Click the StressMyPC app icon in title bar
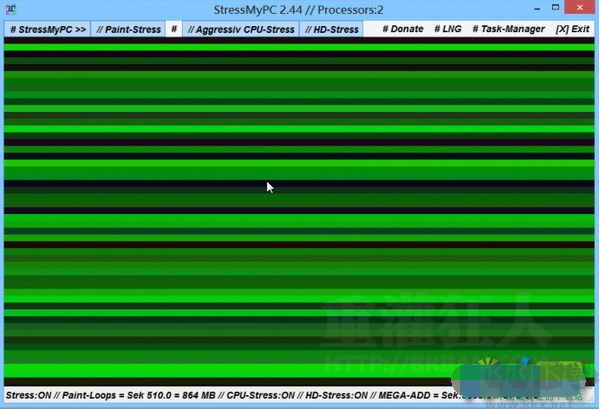Screen dimensions: 600x411 pyautogui.click(x=10, y=9)
